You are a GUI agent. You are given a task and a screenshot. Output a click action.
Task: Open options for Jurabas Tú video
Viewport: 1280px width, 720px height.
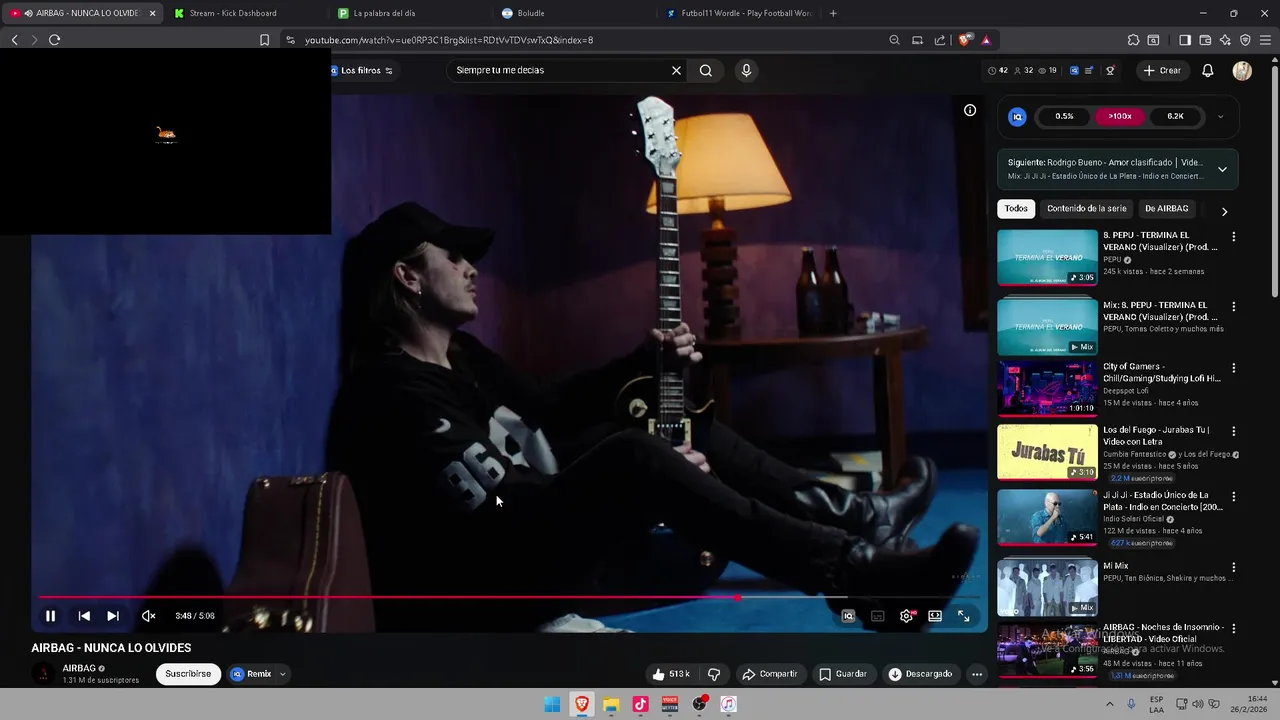[x=1233, y=431]
